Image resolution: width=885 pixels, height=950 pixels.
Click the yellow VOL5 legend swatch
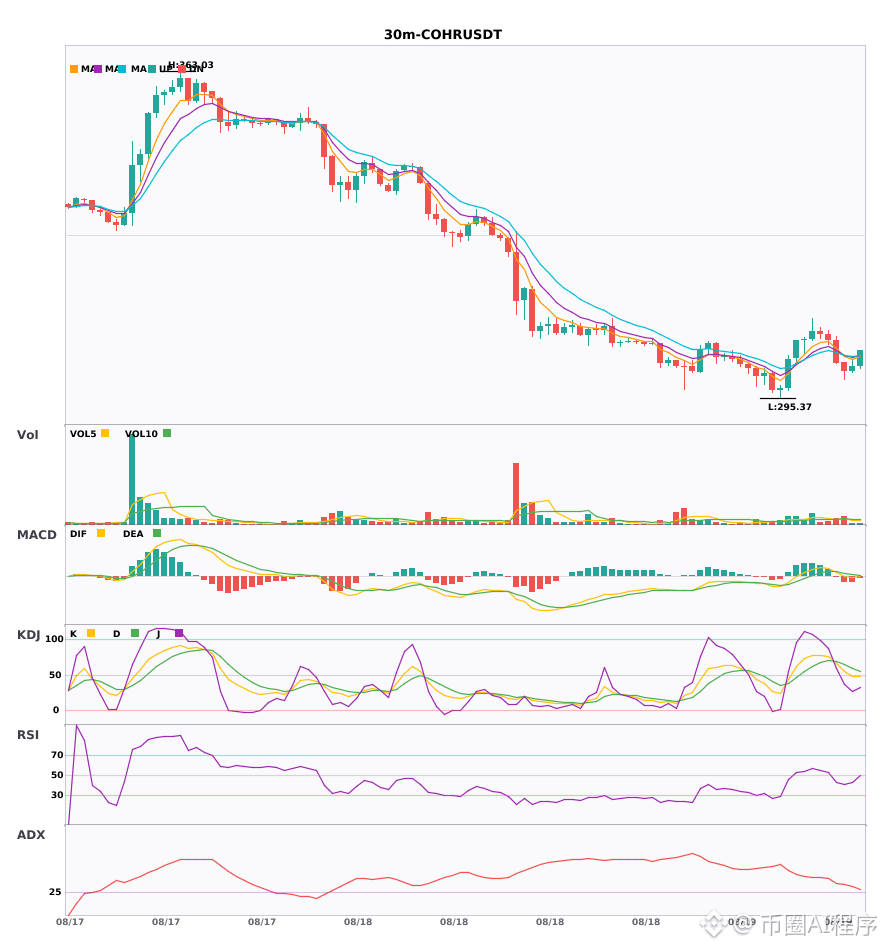[x=105, y=433]
